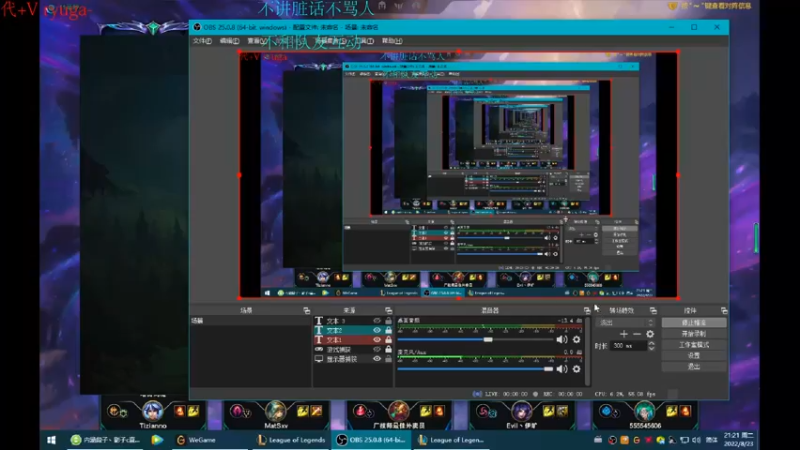Screen dimensions: 800x450
Task: Open the colorful play-arrow taskbar app
Action: [157, 440]
